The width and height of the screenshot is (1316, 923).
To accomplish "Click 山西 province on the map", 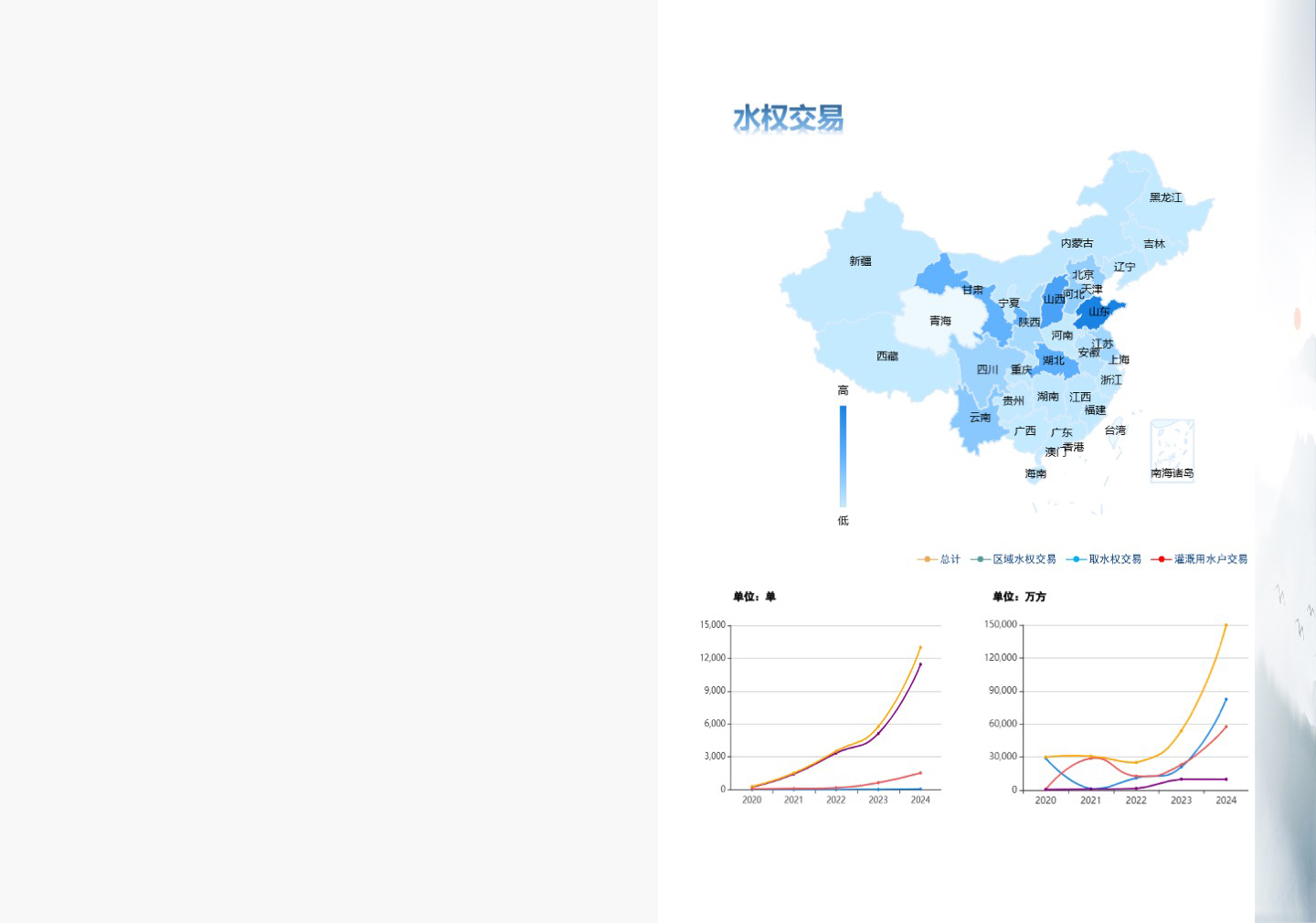I will (x=1054, y=300).
